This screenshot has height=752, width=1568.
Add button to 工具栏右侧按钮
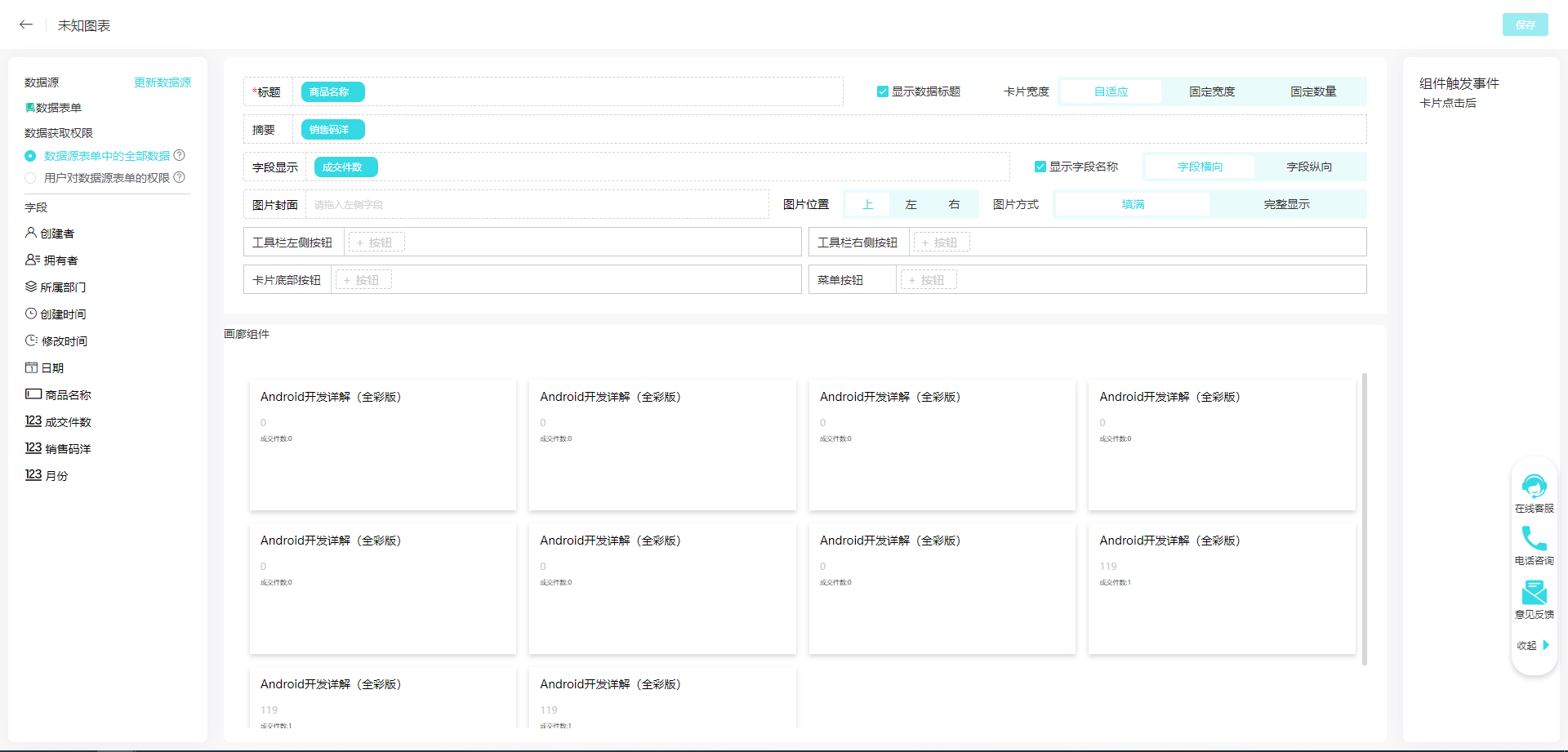tap(942, 243)
